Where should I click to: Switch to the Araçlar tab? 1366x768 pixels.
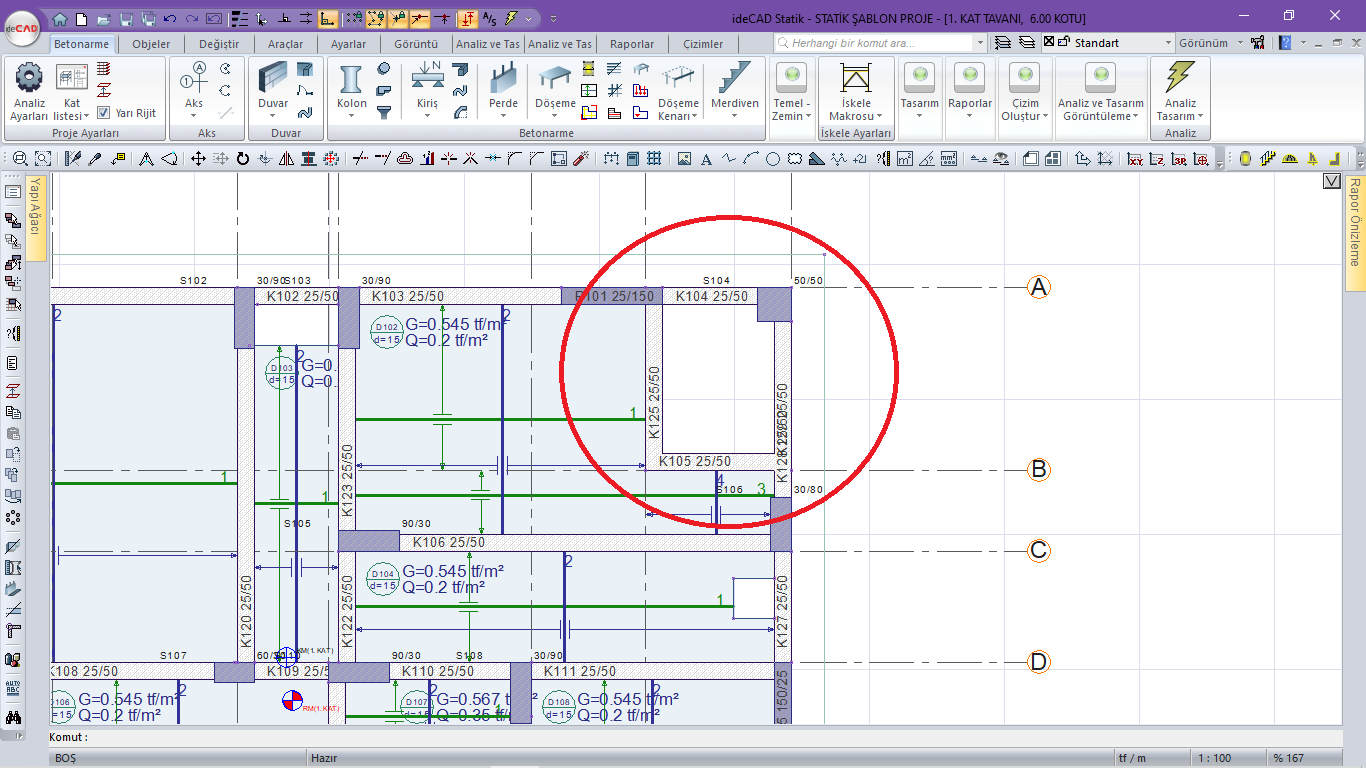click(286, 44)
